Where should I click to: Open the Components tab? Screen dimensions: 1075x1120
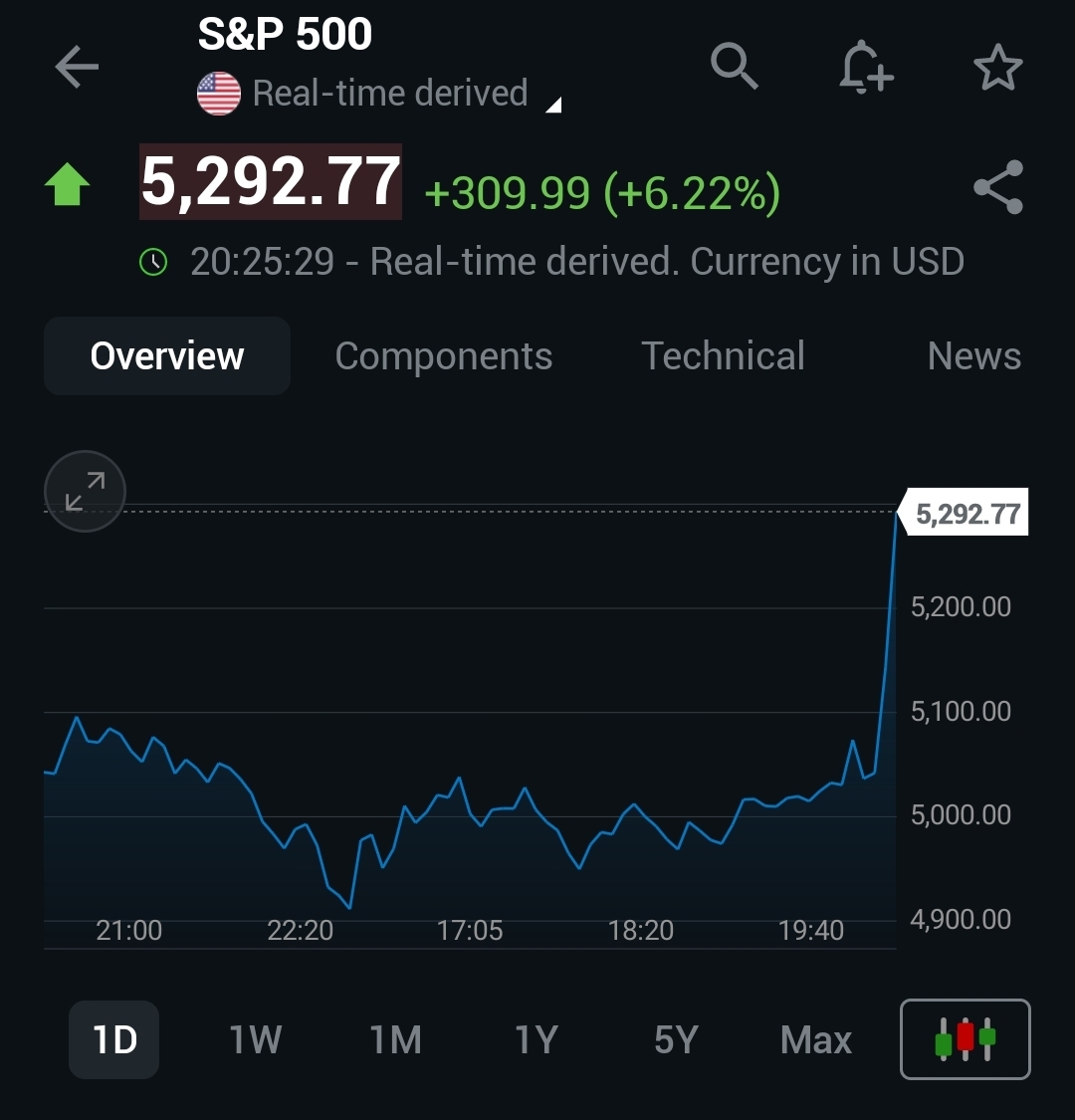point(444,356)
